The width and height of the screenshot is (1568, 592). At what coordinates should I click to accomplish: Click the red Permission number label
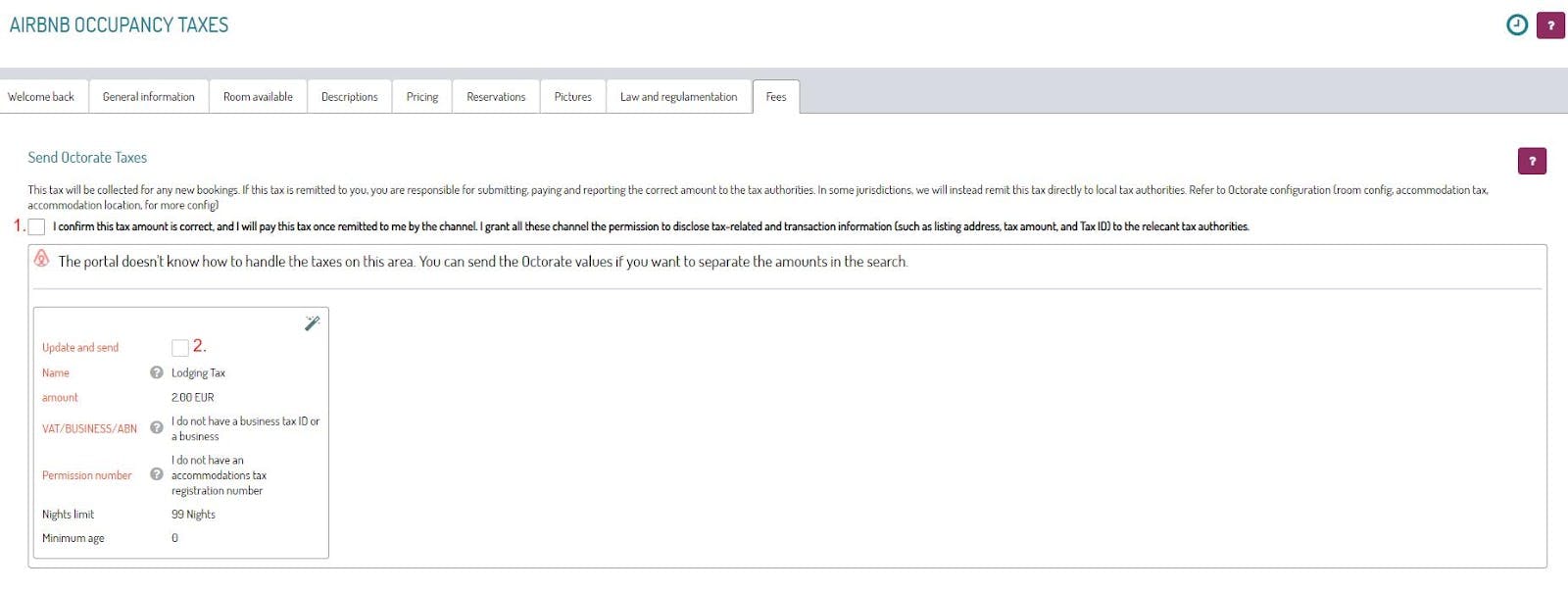click(x=86, y=475)
